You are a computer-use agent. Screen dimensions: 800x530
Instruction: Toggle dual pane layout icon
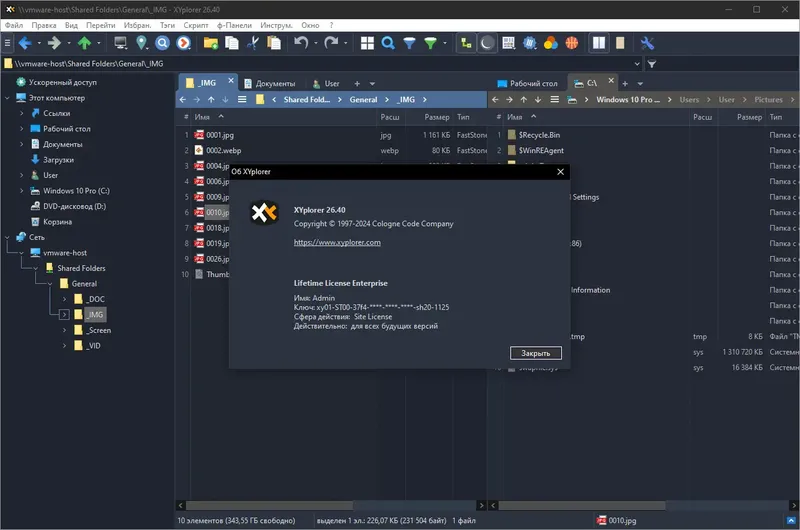coord(599,43)
